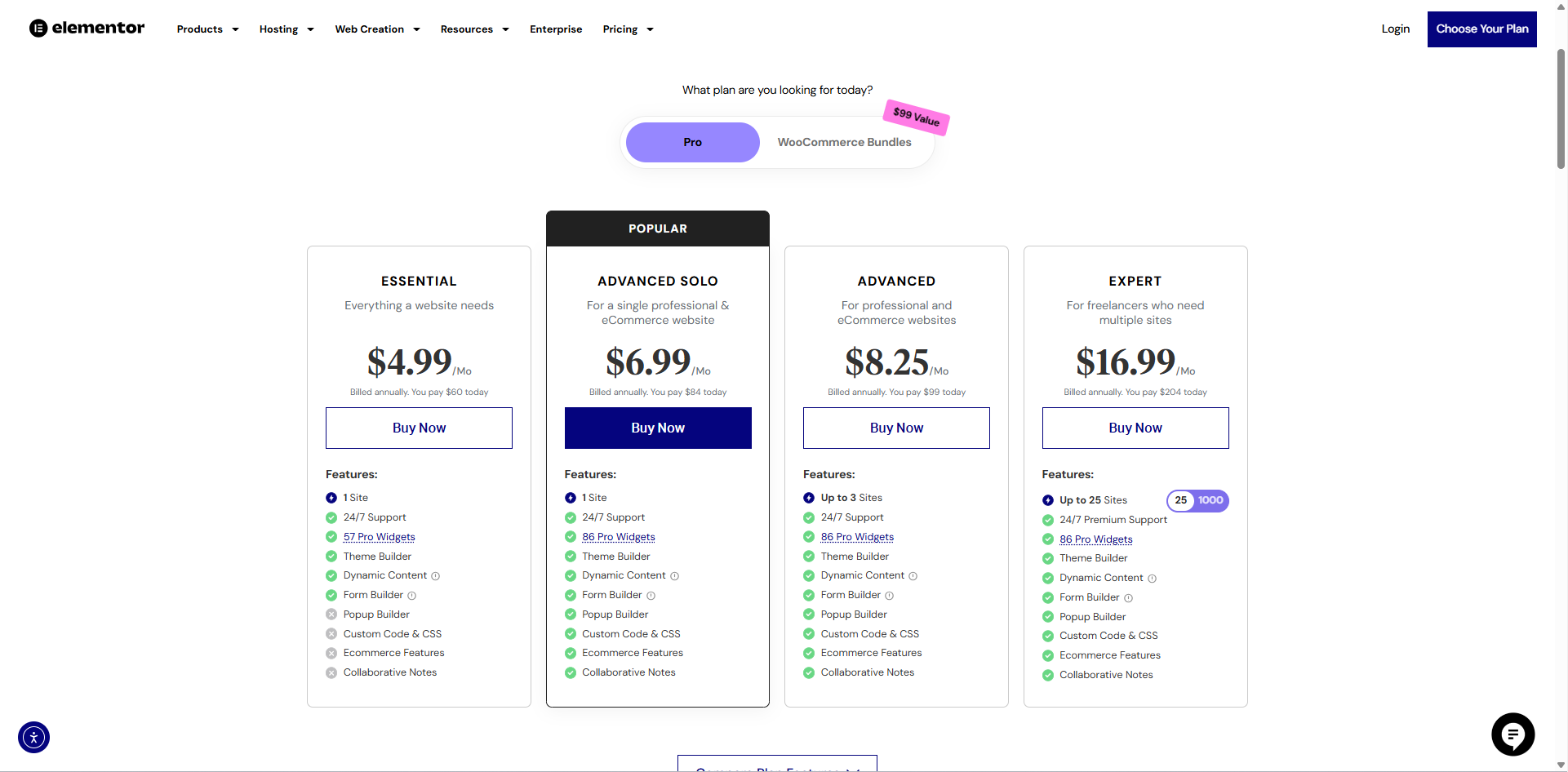Open the Pricing menu item

[628, 29]
